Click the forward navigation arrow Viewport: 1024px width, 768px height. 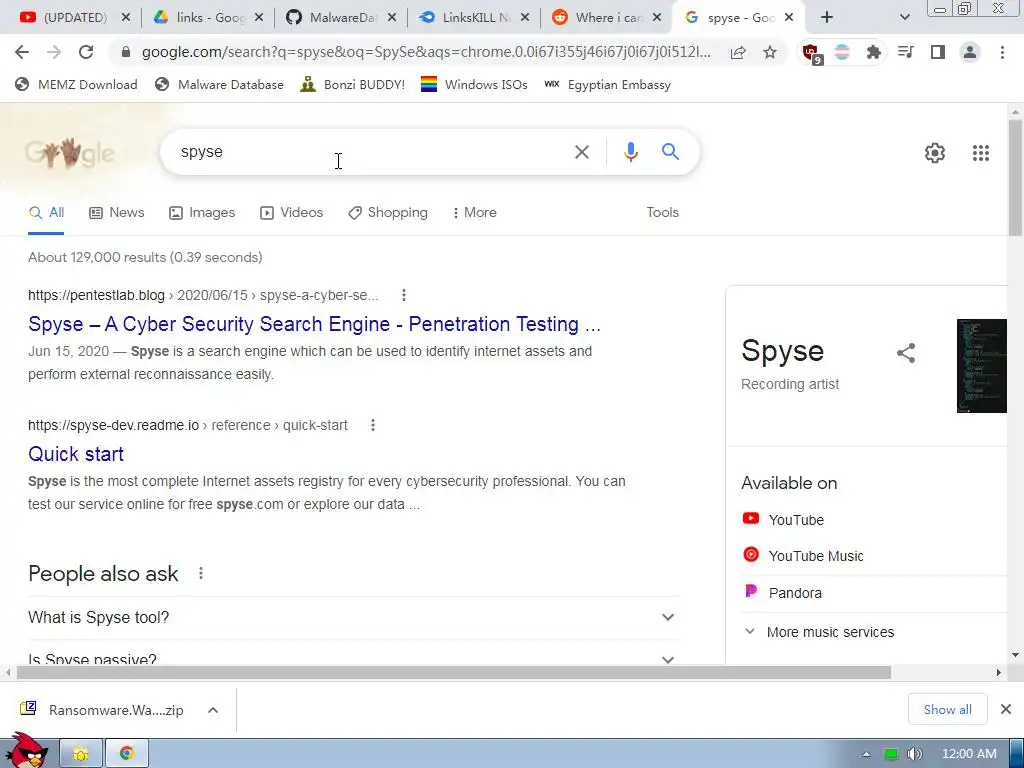tap(54, 52)
